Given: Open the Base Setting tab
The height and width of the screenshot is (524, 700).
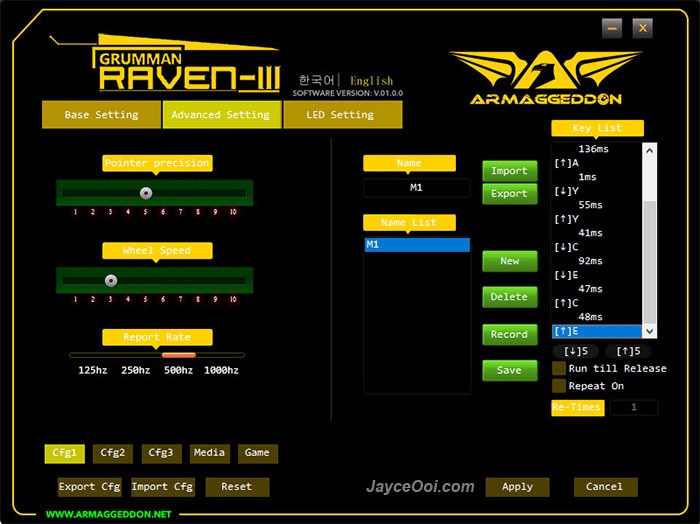Looking at the screenshot, I should click(x=101, y=115).
